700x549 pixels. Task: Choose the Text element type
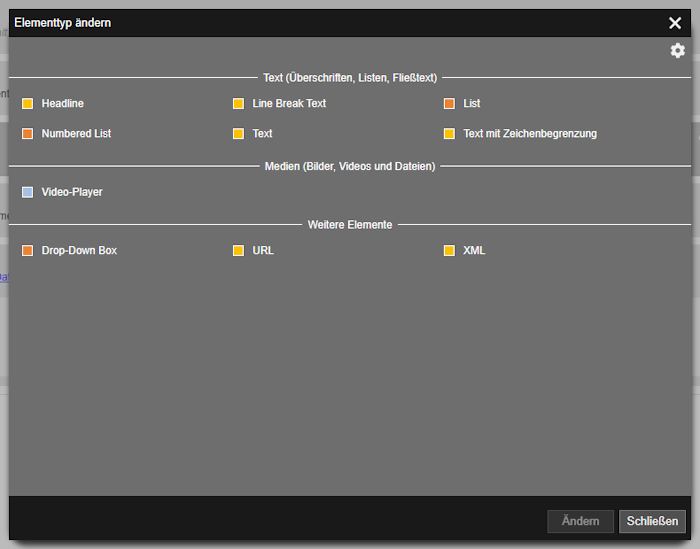pyautogui.click(x=262, y=133)
